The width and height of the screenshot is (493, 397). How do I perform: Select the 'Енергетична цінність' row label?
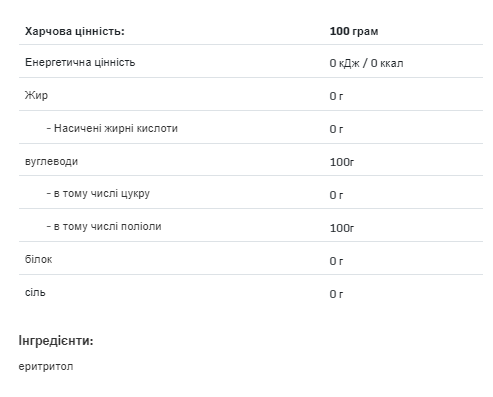(x=80, y=62)
